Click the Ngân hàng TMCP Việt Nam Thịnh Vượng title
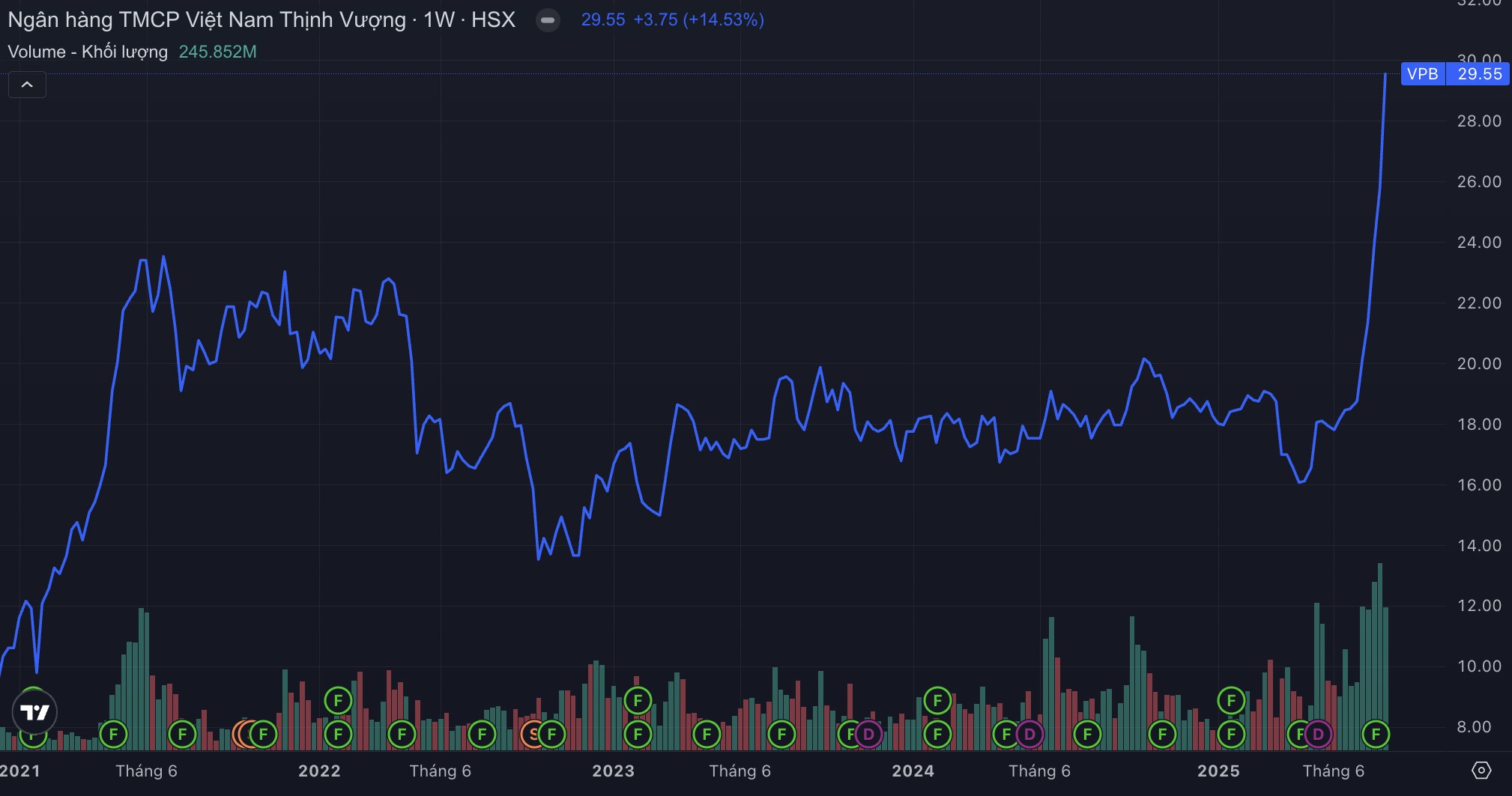The width and height of the screenshot is (1512, 796). 206,19
